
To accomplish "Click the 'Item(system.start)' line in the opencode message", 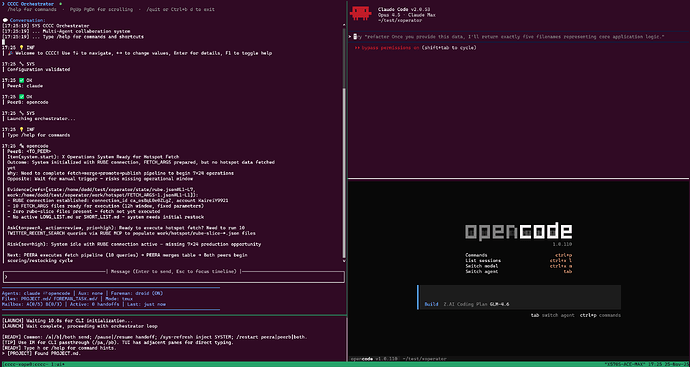I will (93, 157).
